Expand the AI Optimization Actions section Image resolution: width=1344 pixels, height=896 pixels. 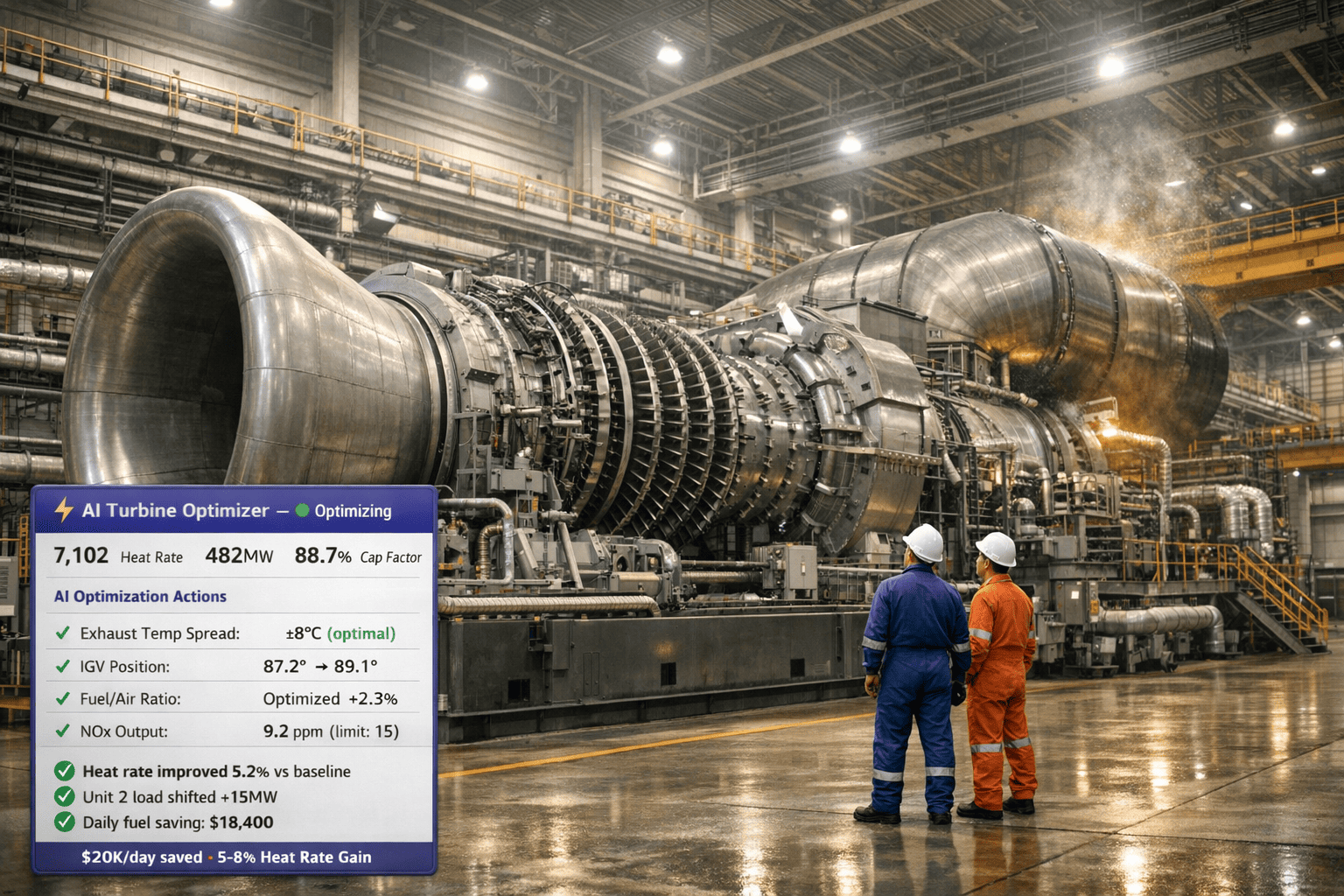click(139, 596)
